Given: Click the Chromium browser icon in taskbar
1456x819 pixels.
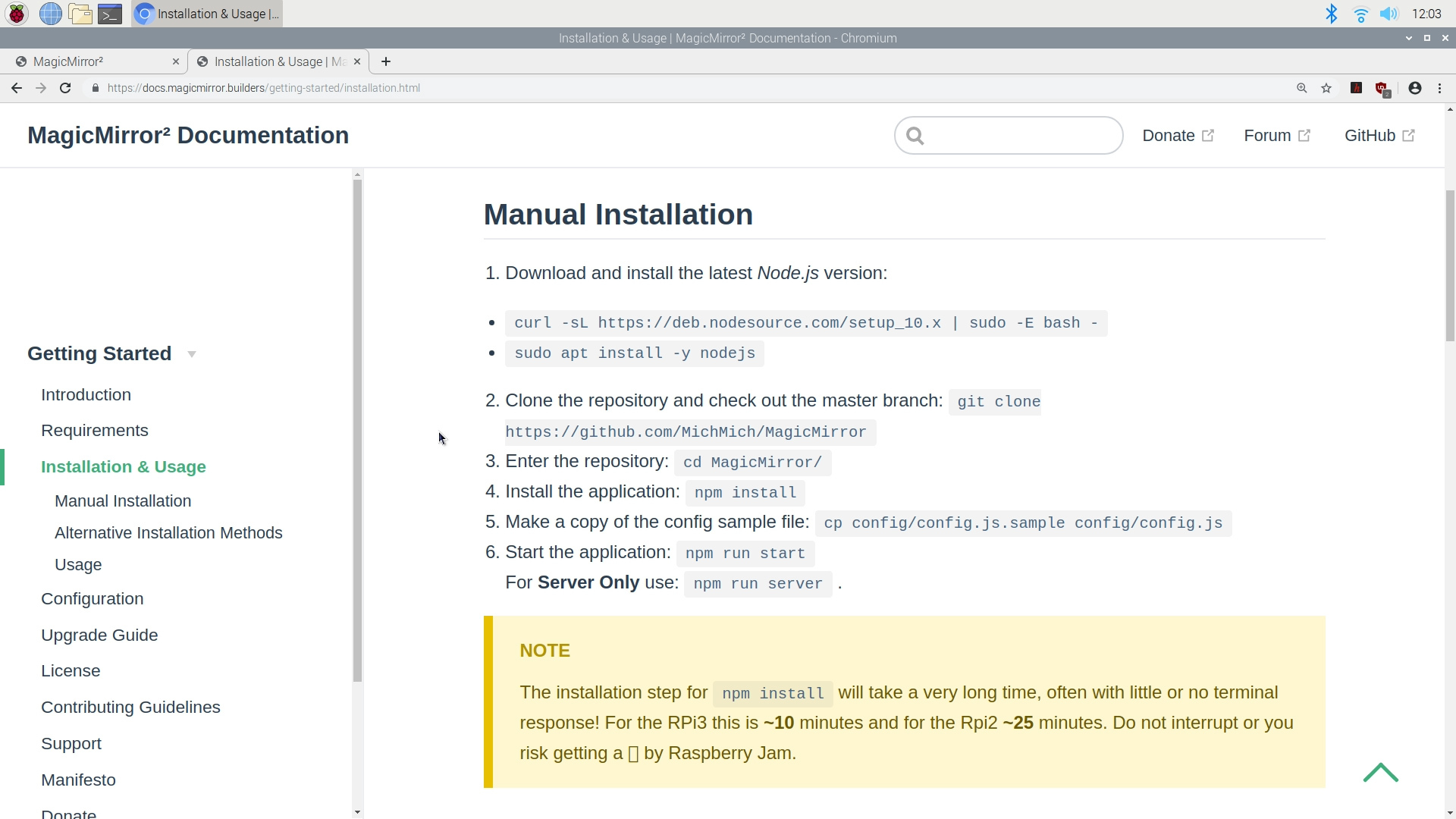Looking at the screenshot, I should pos(144,13).
